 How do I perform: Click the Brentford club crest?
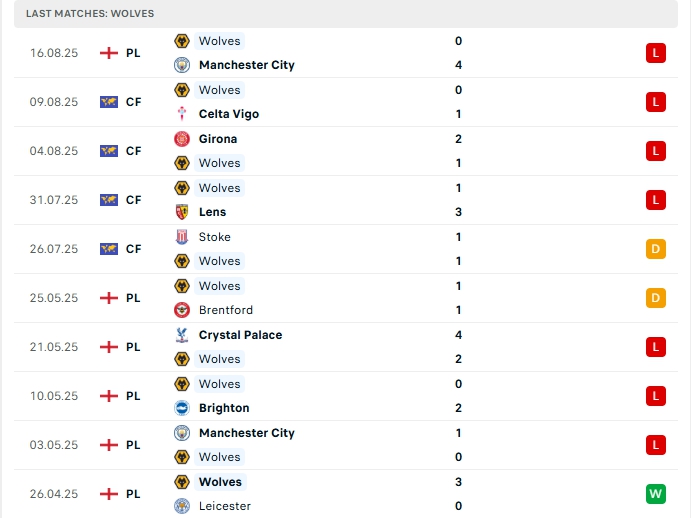(x=182, y=310)
